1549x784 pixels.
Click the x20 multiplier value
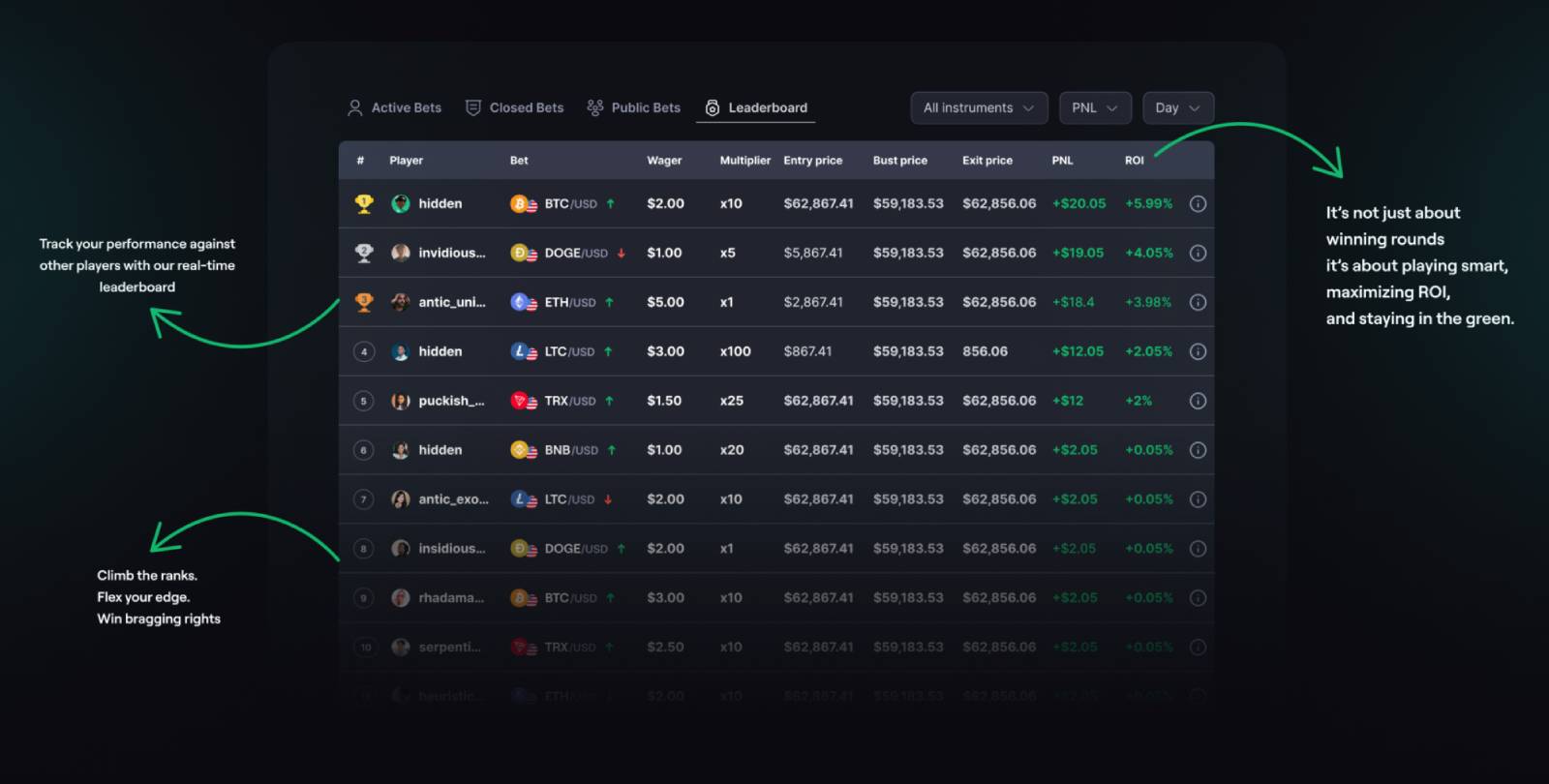[732, 450]
